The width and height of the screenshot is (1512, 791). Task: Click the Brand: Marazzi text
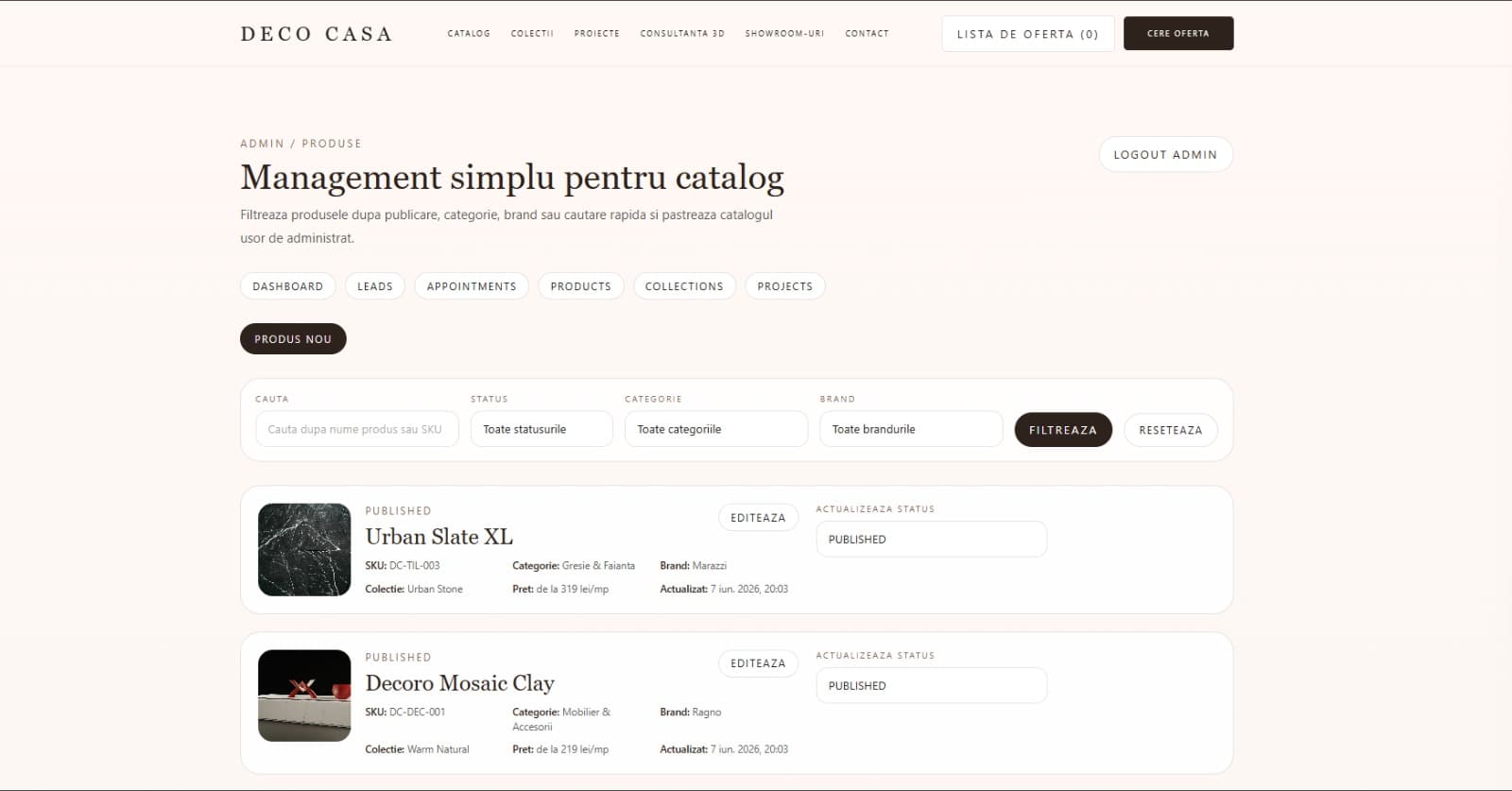point(694,565)
